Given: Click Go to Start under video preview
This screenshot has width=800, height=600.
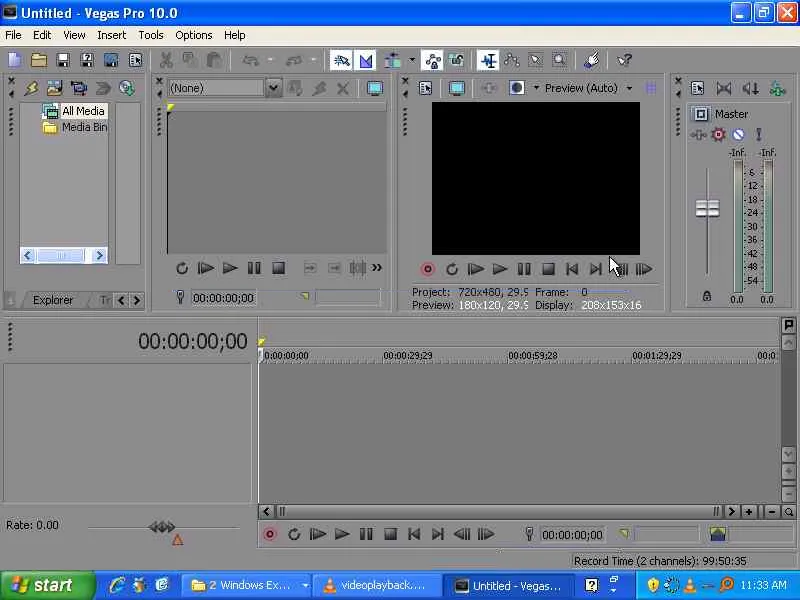Looking at the screenshot, I should [x=572, y=269].
